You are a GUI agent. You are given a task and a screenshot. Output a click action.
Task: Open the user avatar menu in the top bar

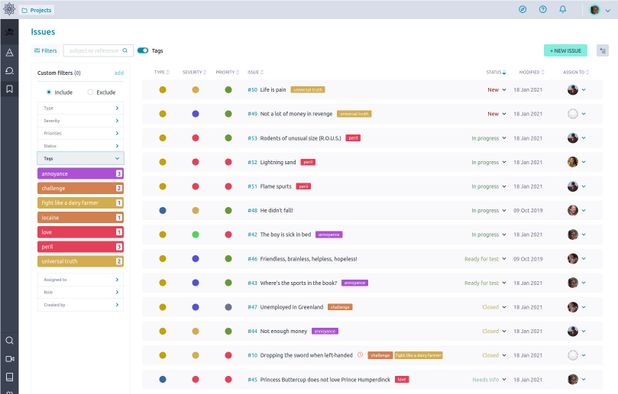pos(599,10)
